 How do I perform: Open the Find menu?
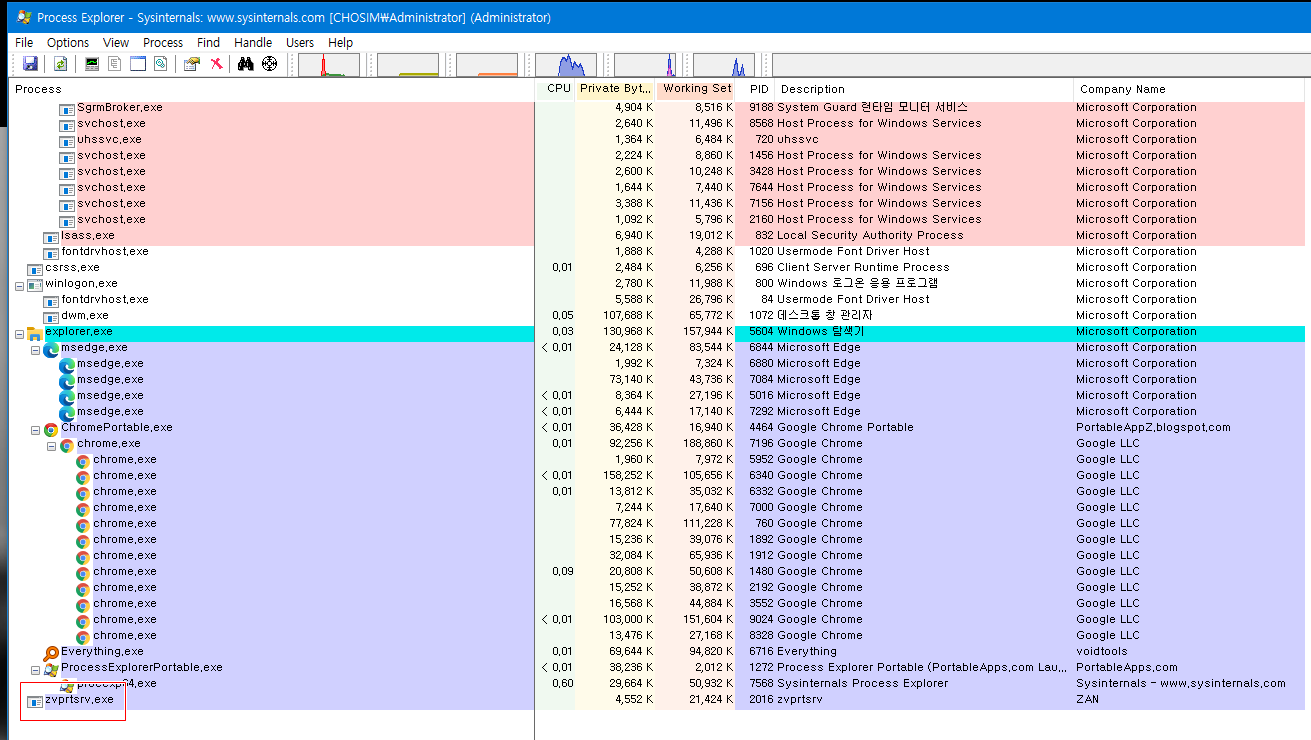click(x=208, y=42)
